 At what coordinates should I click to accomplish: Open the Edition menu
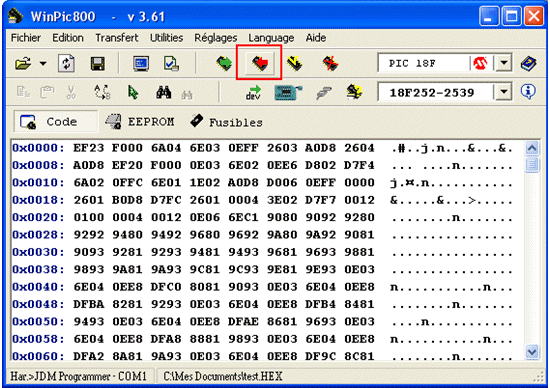pyautogui.click(x=68, y=38)
